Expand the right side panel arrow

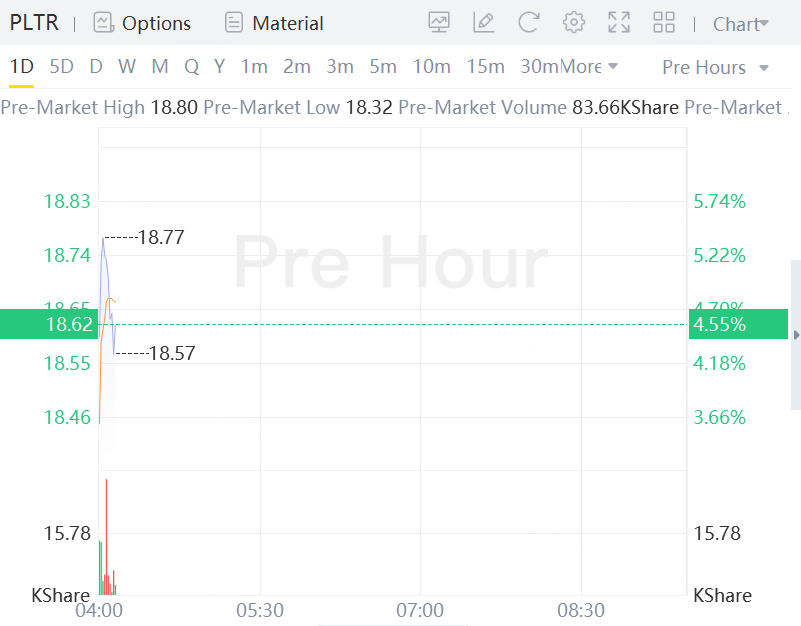(x=796, y=335)
